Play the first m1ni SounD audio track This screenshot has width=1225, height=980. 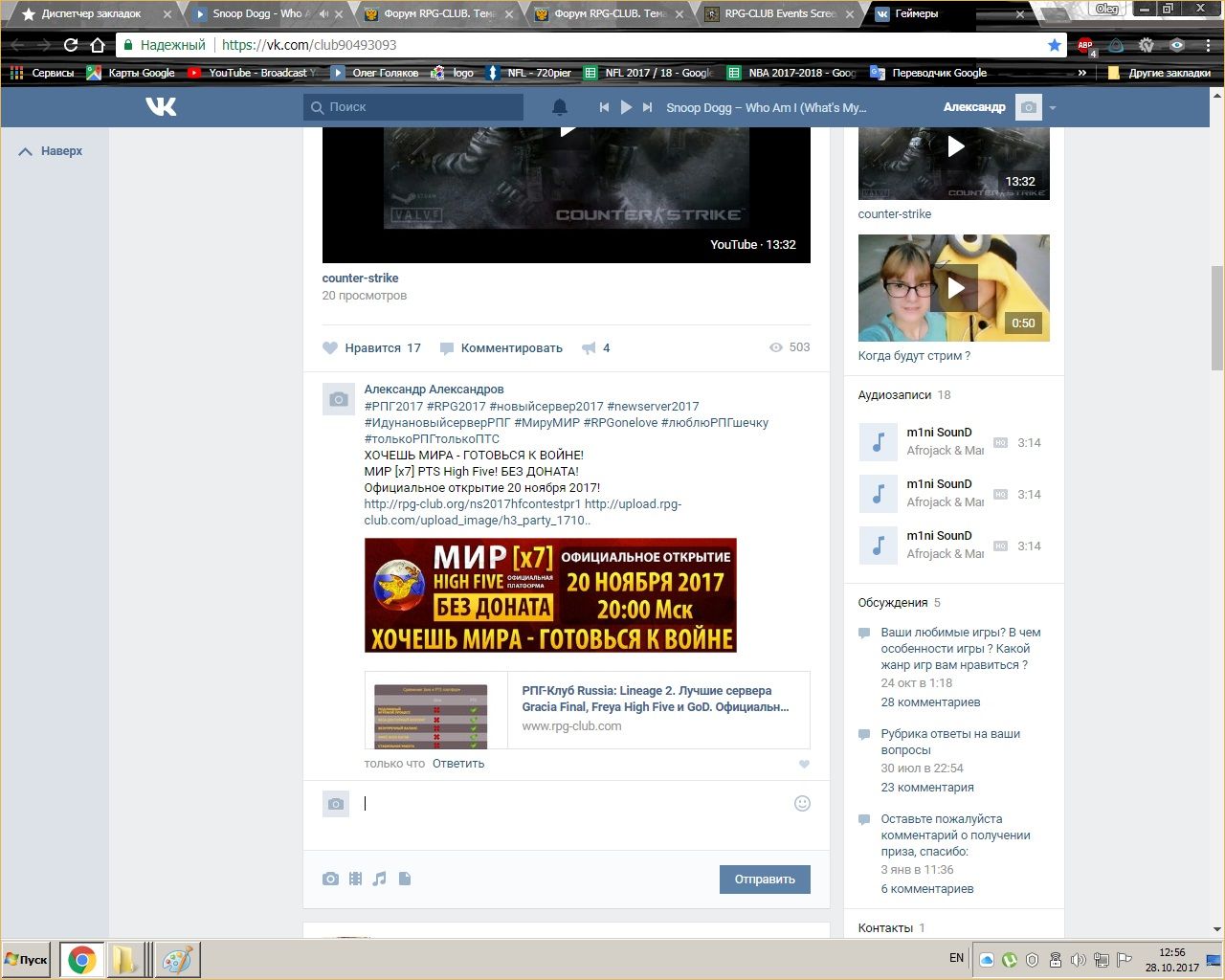(x=879, y=442)
